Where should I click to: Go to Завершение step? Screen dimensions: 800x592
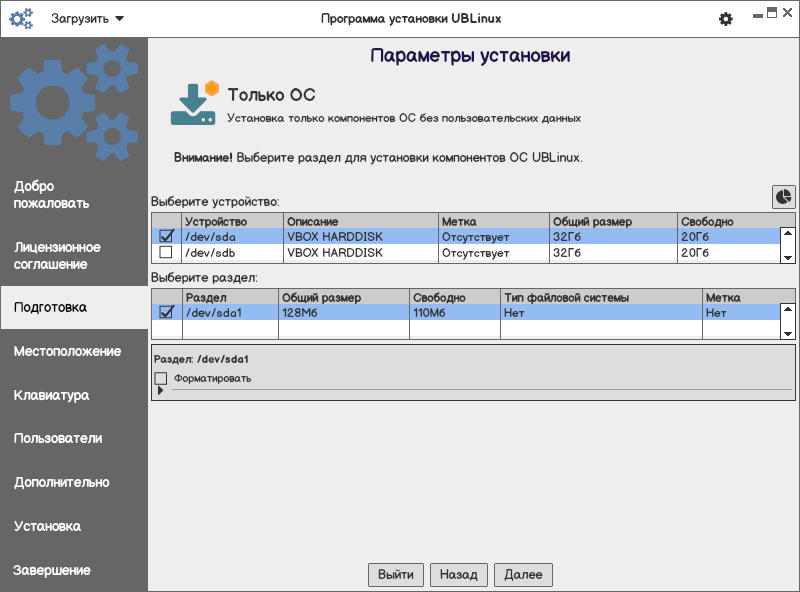[x=52, y=570]
